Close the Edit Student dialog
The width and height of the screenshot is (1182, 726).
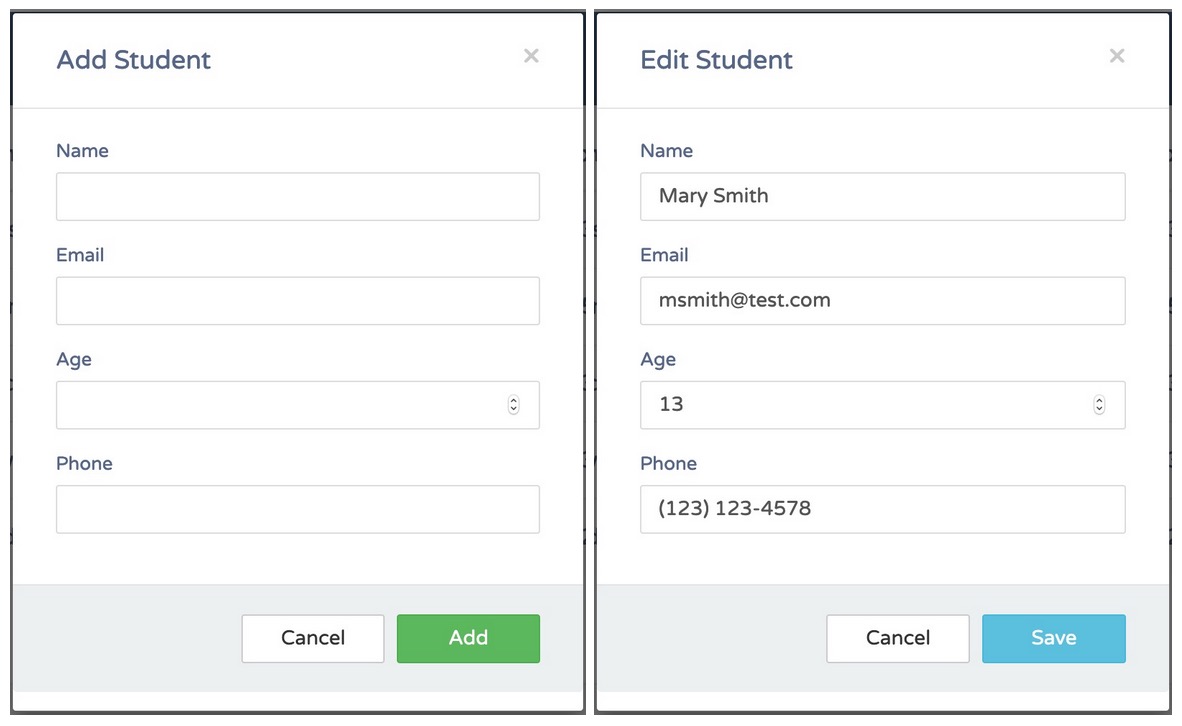tap(1117, 56)
